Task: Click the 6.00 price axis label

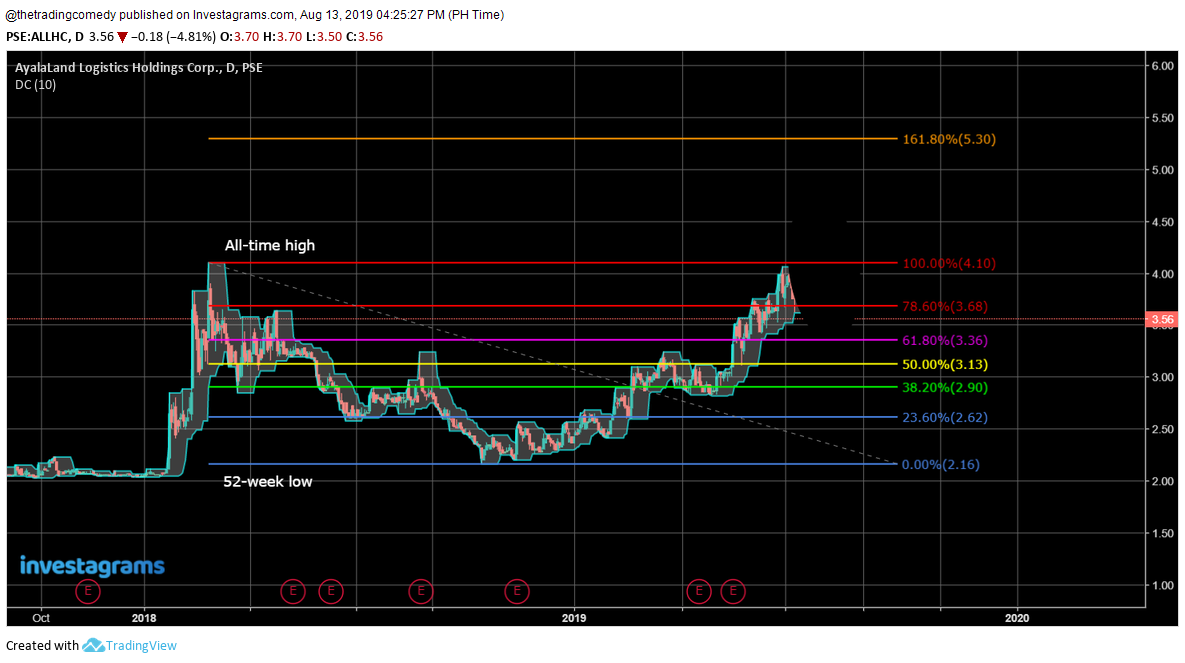Action: [1162, 67]
